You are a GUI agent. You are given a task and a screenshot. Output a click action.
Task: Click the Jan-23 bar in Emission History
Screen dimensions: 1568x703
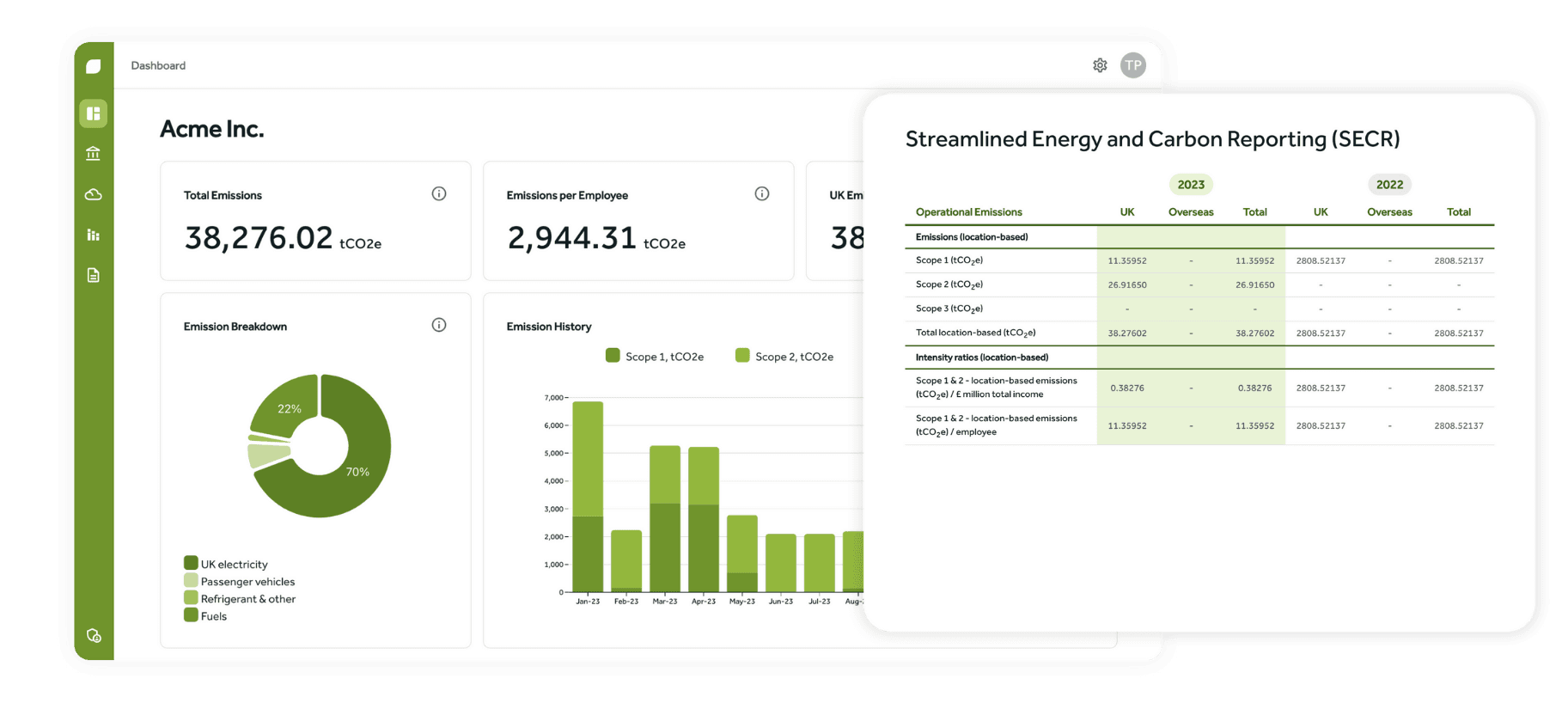(588, 497)
